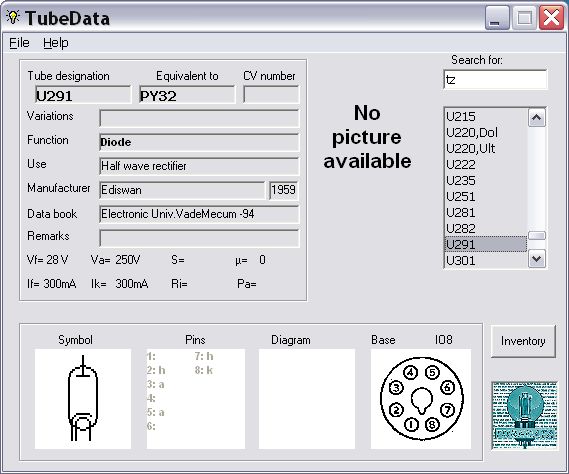The height and width of the screenshot is (474, 569).
Task: Click the Tube designation field U291
Action: click(x=83, y=95)
